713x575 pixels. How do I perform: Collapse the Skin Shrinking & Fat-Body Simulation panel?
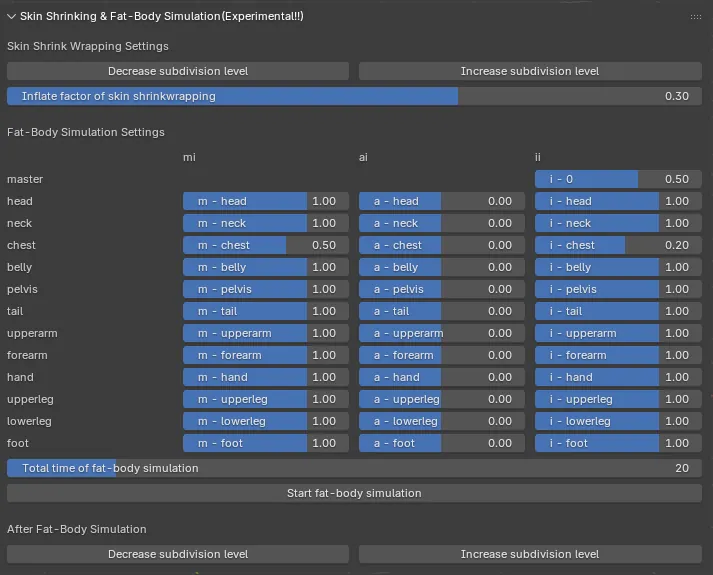pyautogui.click(x=11, y=16)
